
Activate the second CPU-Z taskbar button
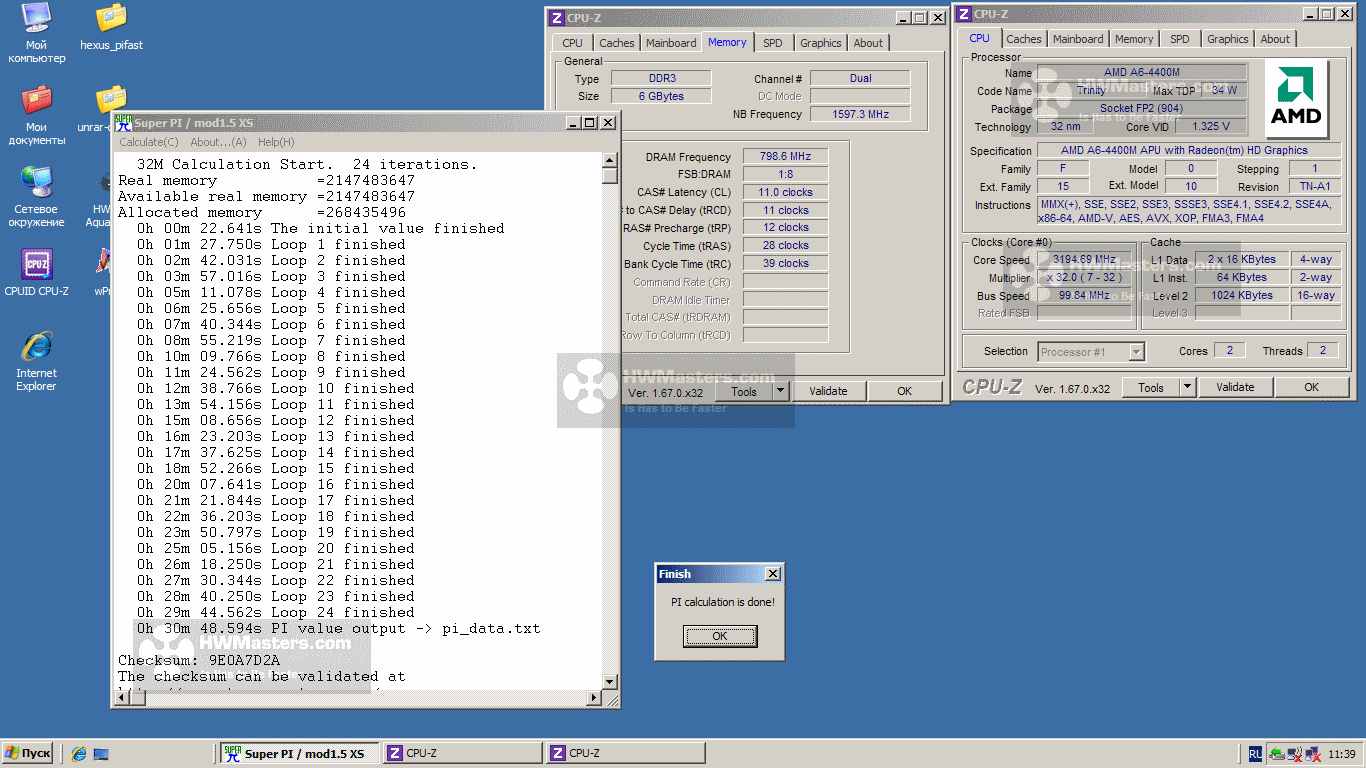pos(625,753)
